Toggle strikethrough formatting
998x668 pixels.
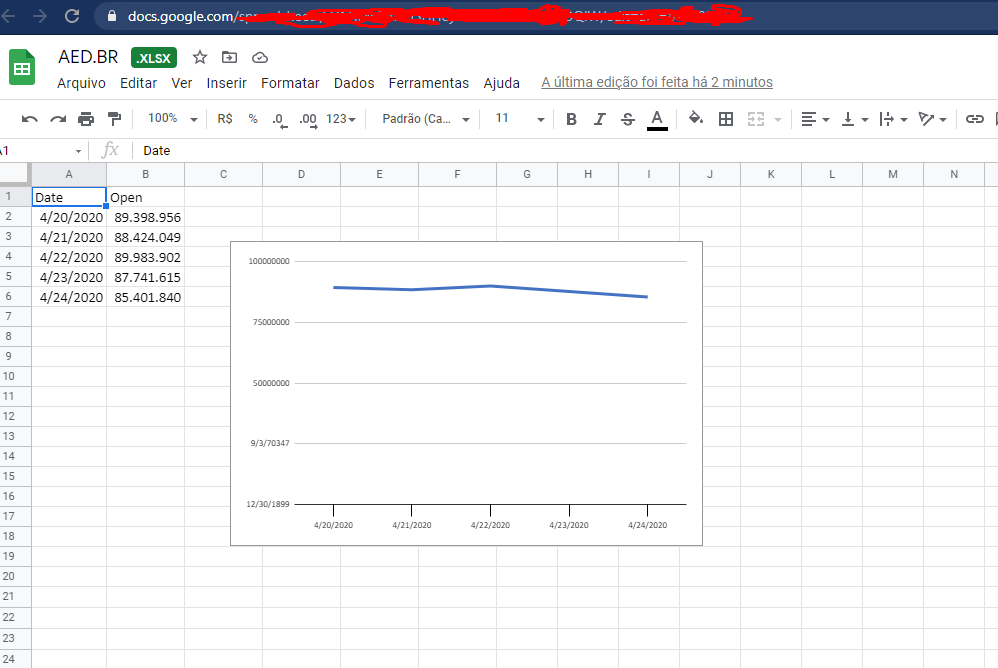(x=627, y=118)
